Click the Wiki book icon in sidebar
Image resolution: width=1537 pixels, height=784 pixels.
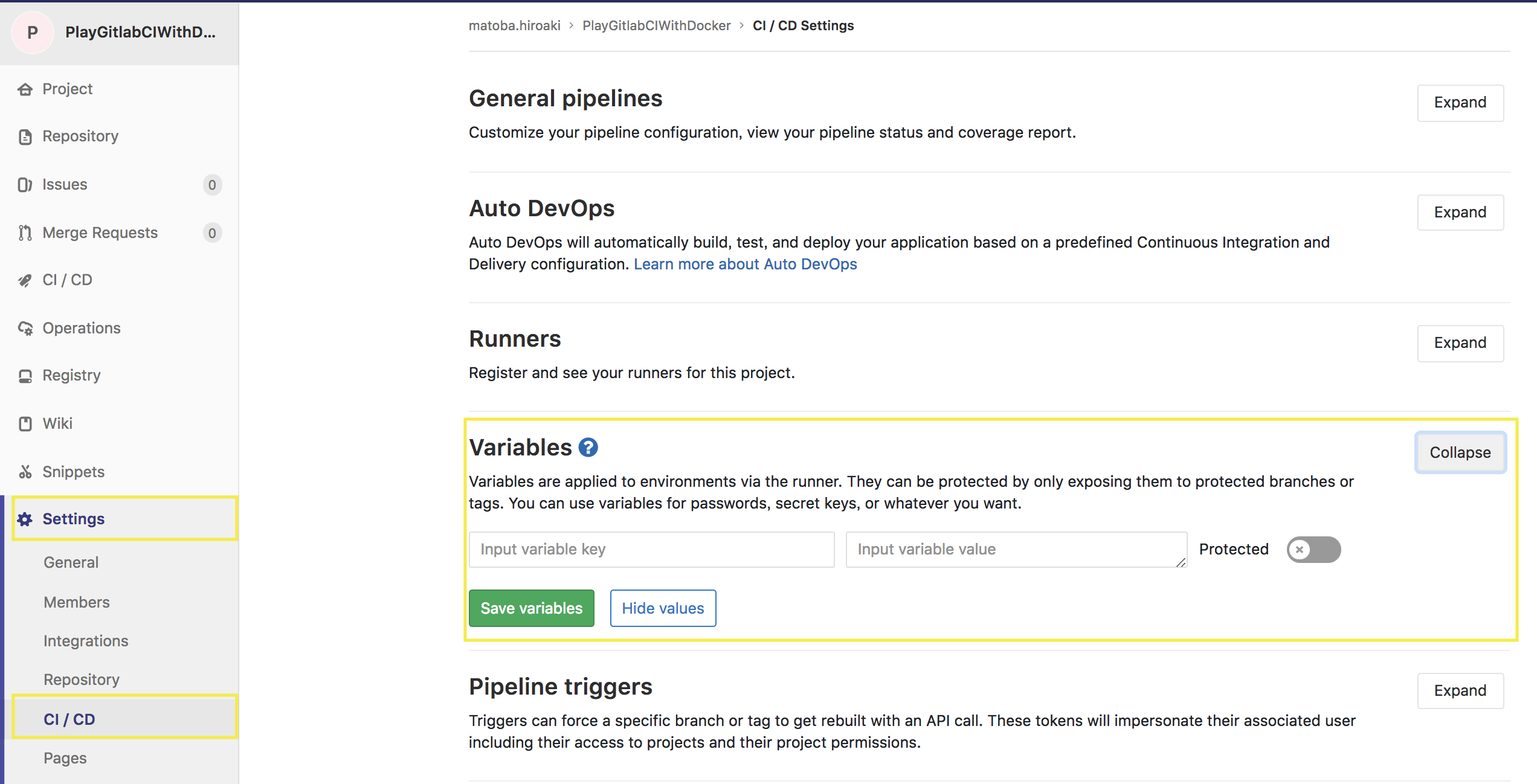[25, 424]
